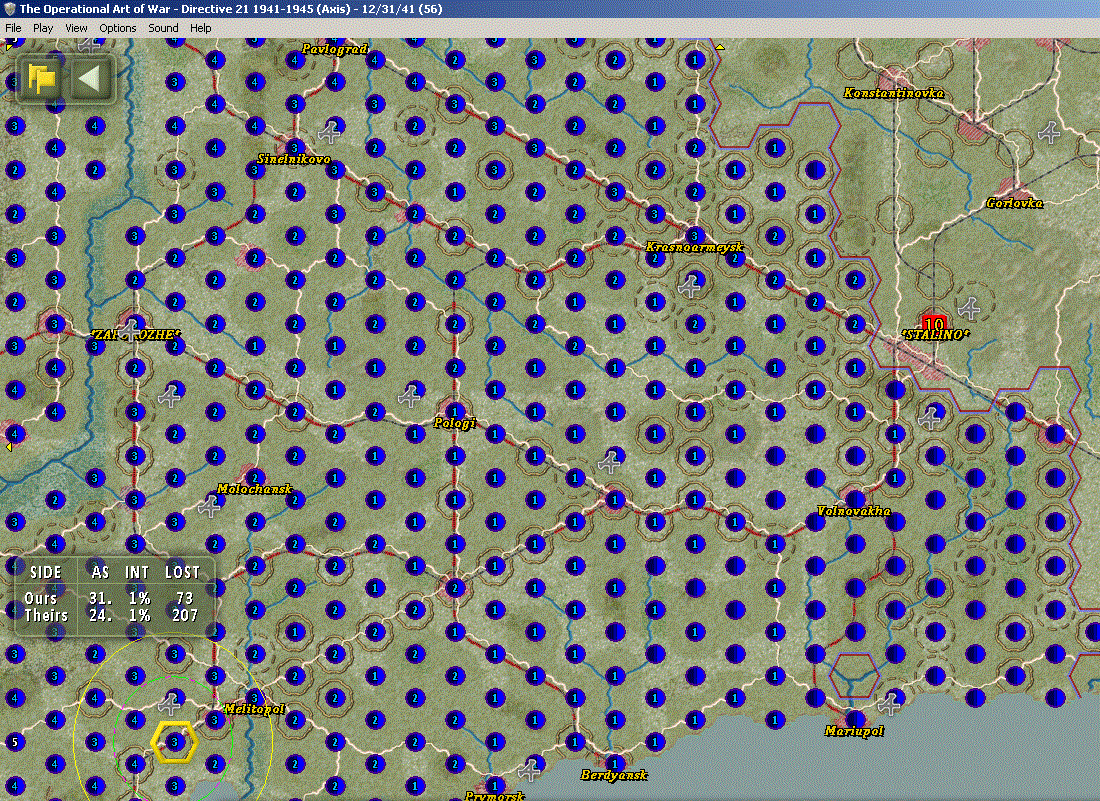Click the 207 losses value
This screenshot has width=1100, height=801.
[x=185, y=615]
